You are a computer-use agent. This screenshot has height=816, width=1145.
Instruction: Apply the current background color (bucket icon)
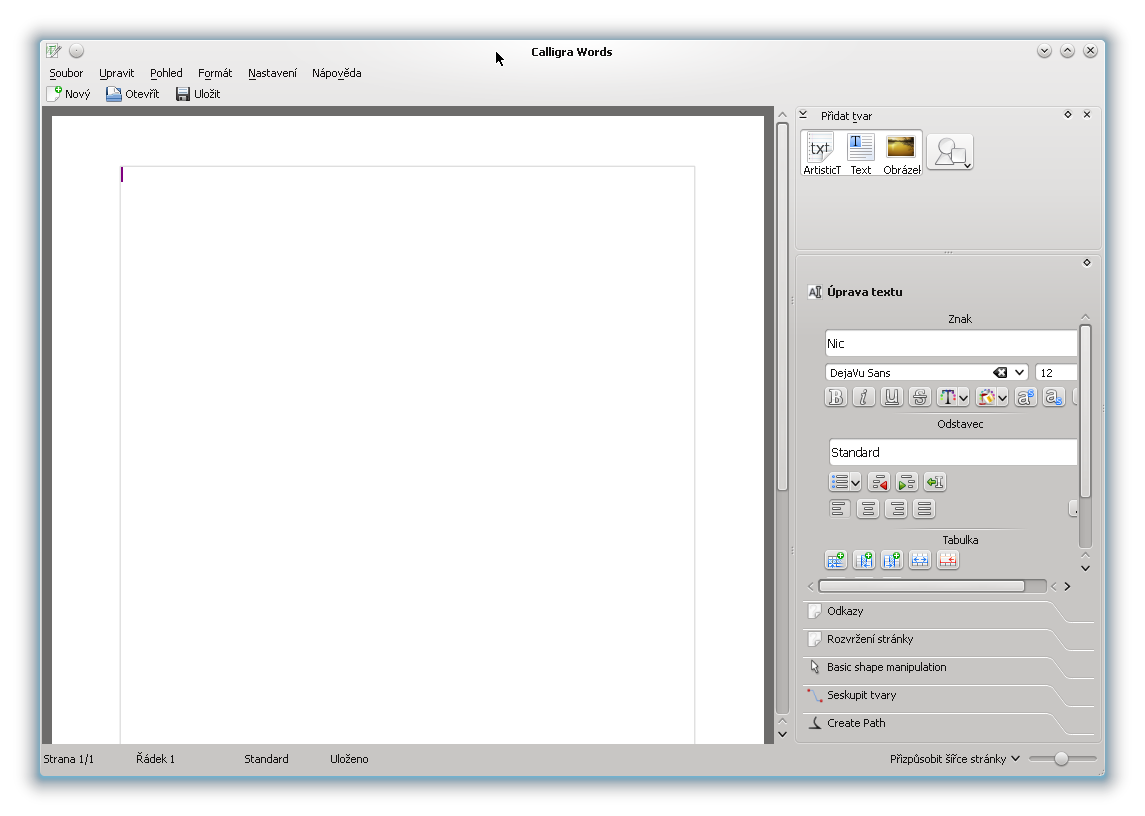point(986,397)
